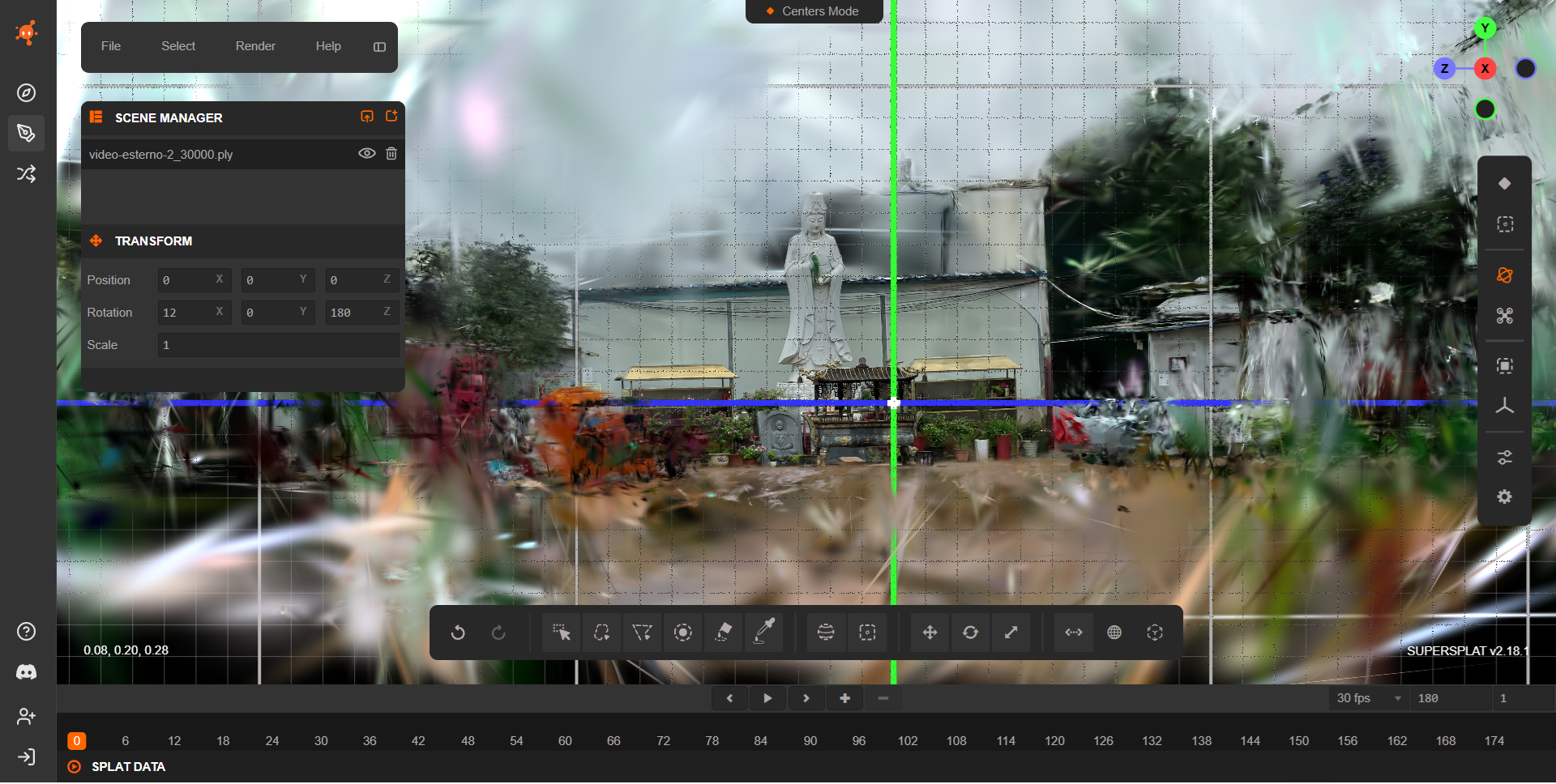Screen dimensions: 1556x784
Task: Choose the sphere selection tool
Action: tap(826, 633)
